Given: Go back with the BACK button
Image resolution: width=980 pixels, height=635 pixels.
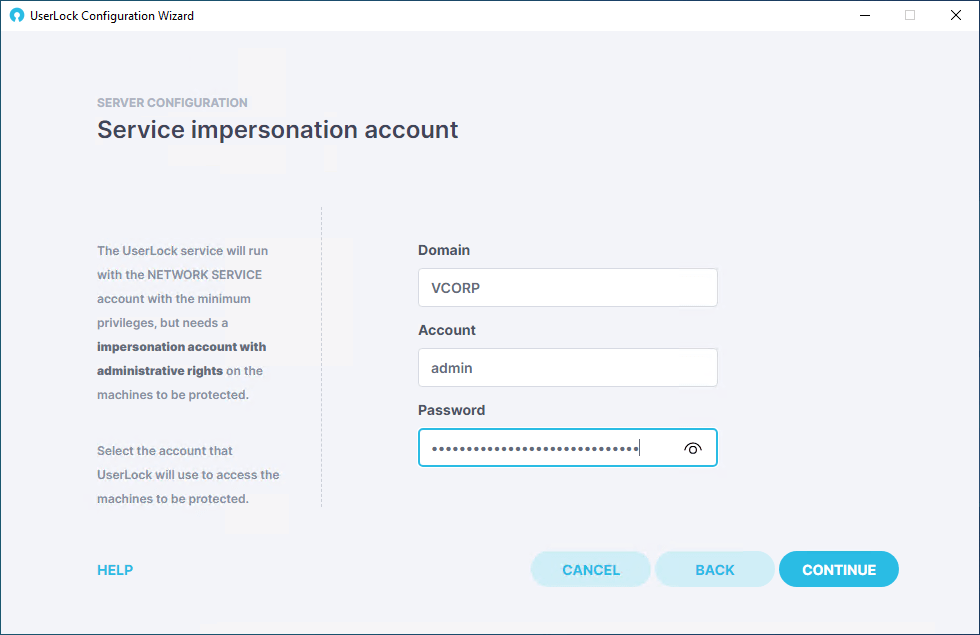Looking at the screenshot, I should (x=714, y=569).
